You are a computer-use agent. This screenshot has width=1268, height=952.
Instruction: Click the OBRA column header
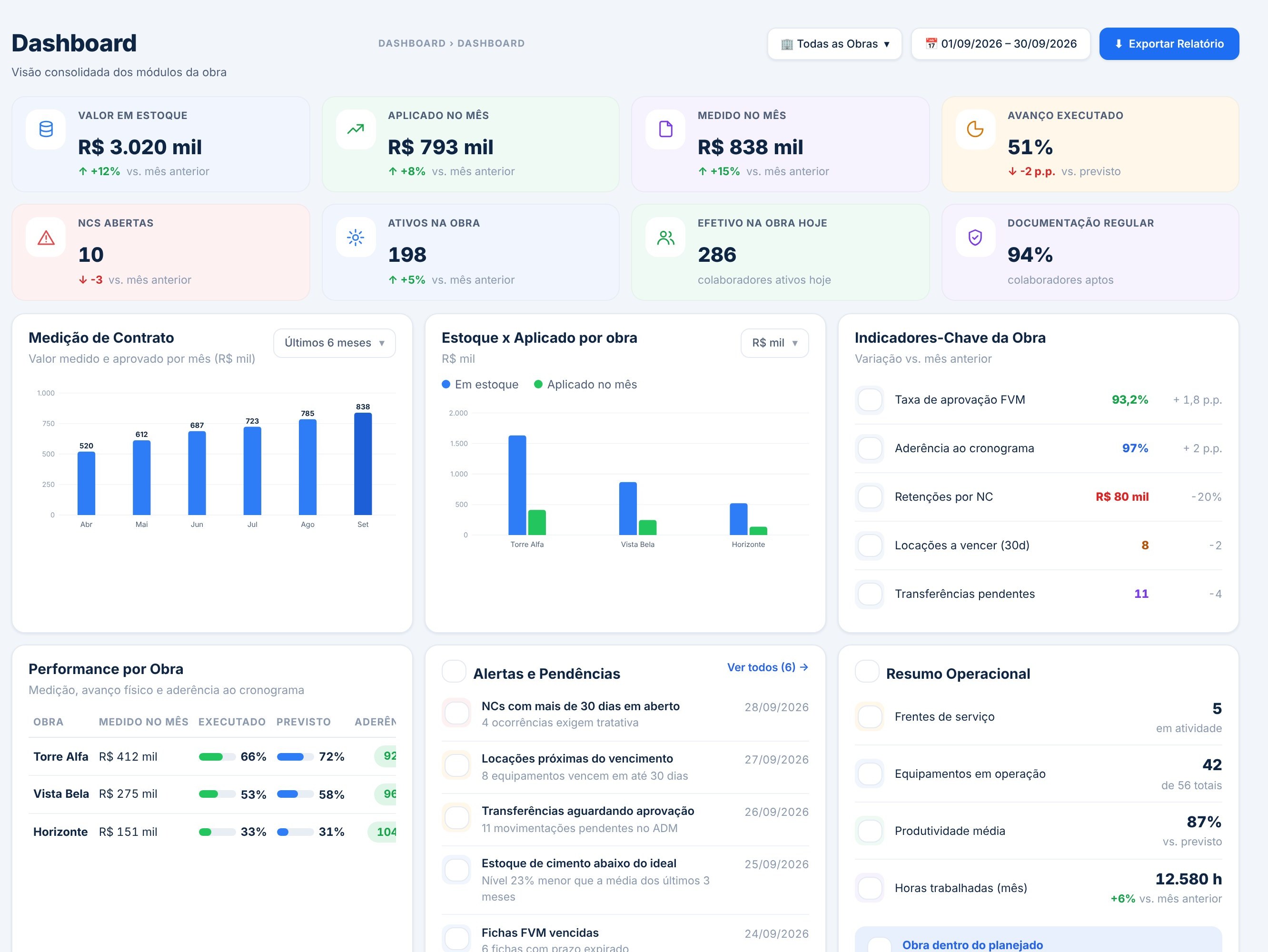click(48, 722)
